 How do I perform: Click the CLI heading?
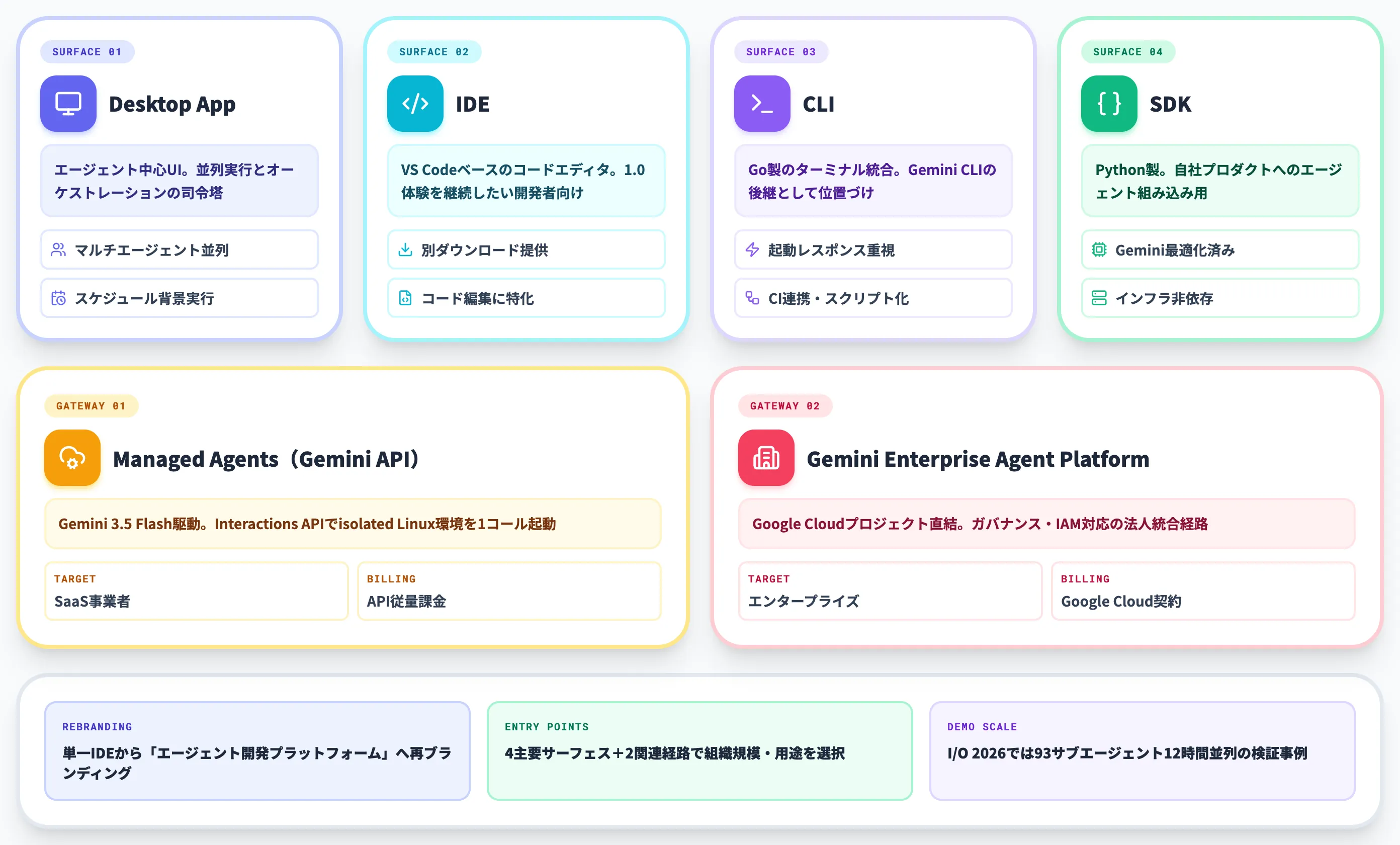(x=818, y=104)
